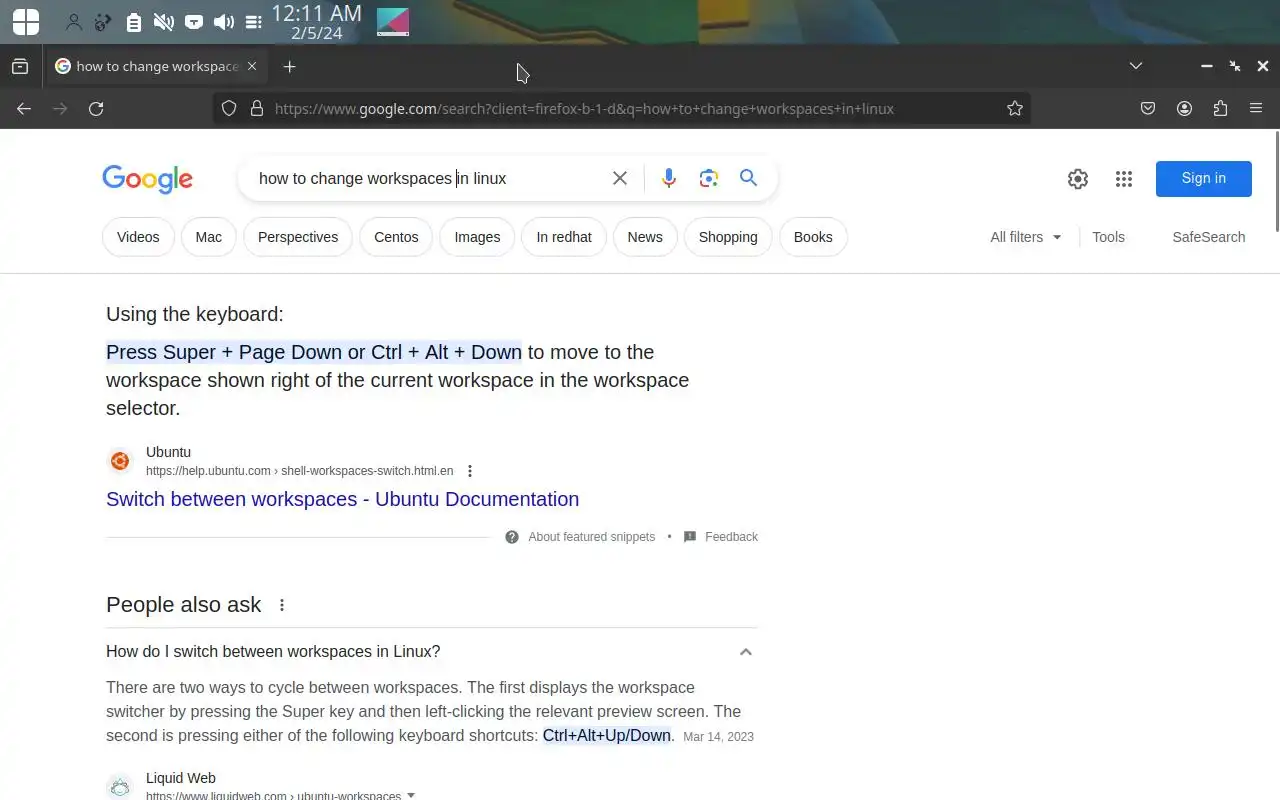Search by image with Google Lens
Screen dimensions: 1280x800
click(x=709, y=178)
